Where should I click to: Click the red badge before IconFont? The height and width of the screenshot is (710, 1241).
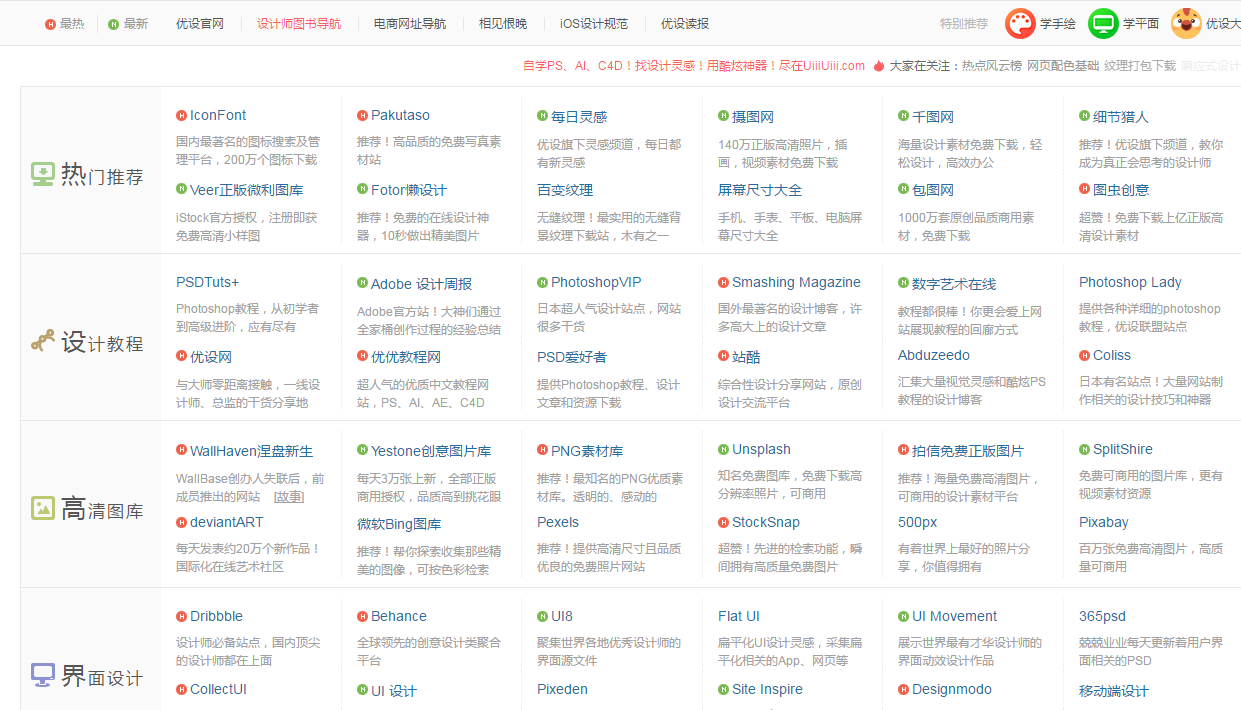pyautogui.click(x=181, y=115)
